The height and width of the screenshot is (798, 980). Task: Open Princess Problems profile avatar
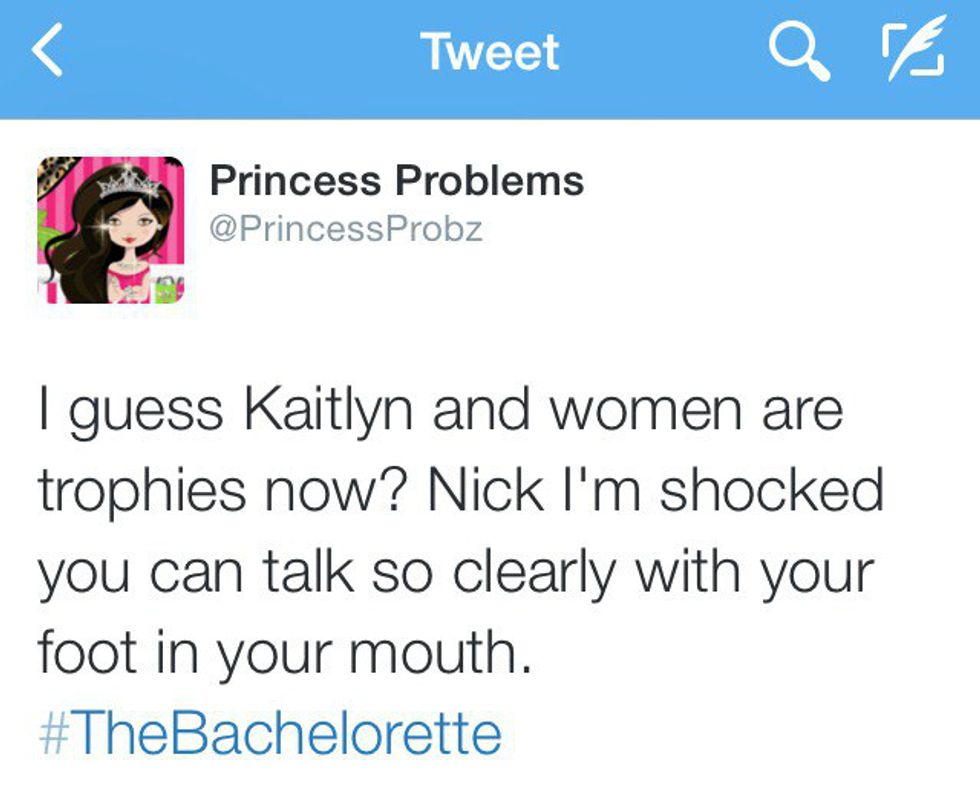tap(111, 230)
